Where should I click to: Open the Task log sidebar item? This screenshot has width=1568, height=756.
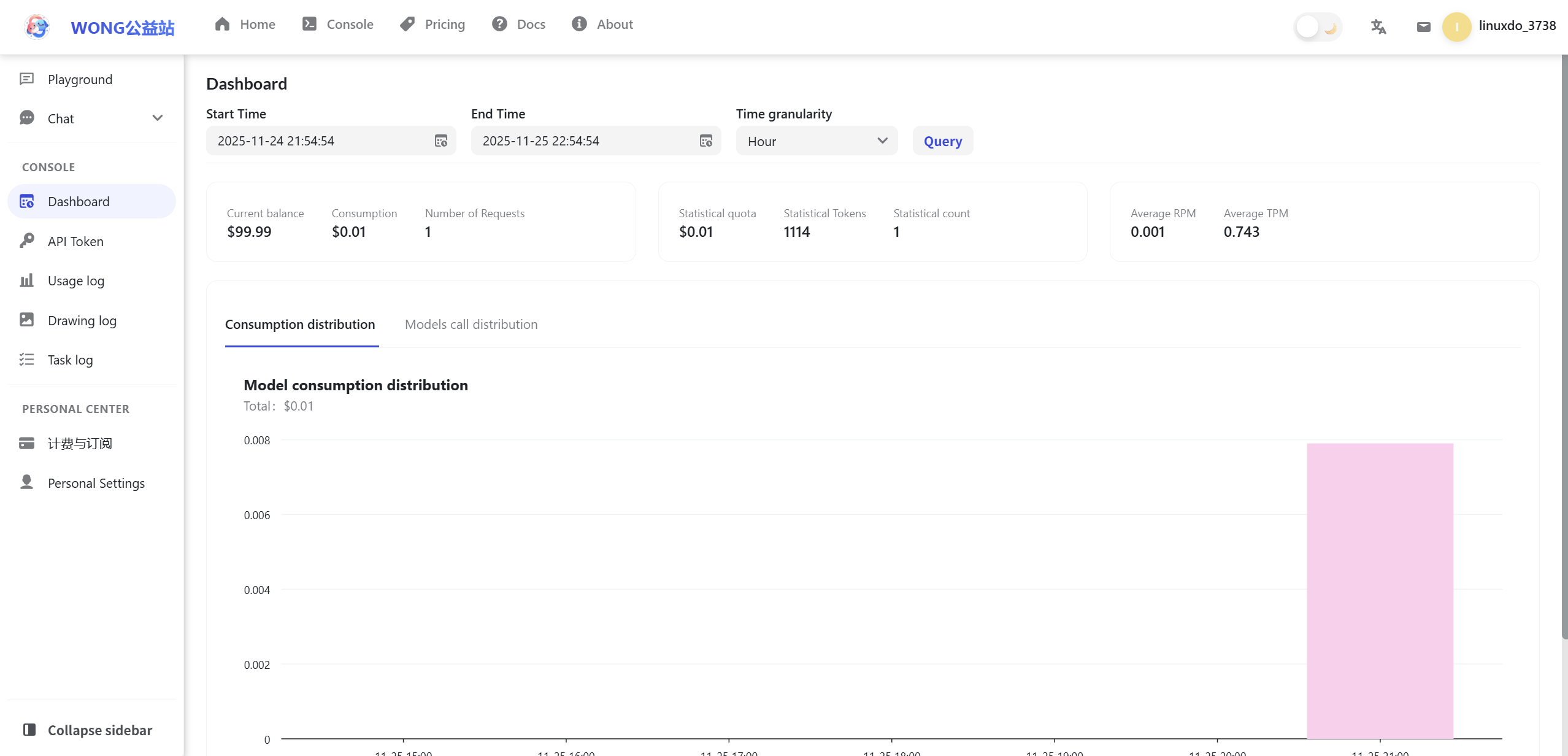(x=70, y=360)
